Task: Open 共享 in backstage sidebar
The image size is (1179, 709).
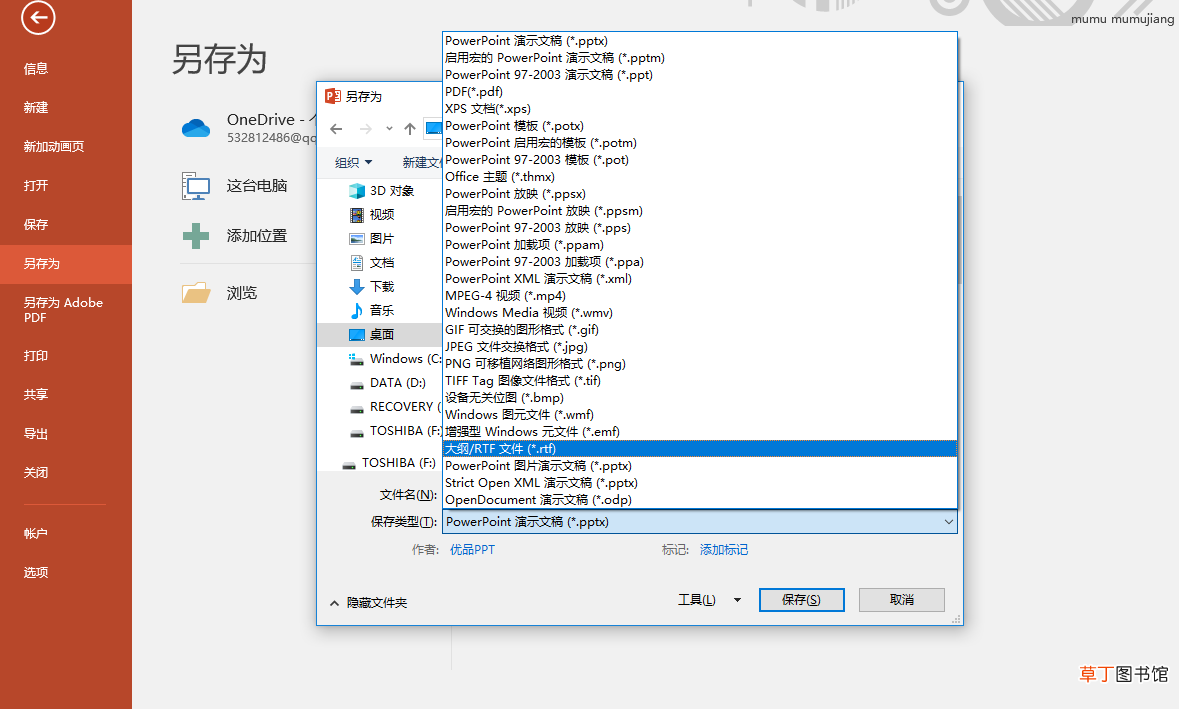Action: (65, 395)
